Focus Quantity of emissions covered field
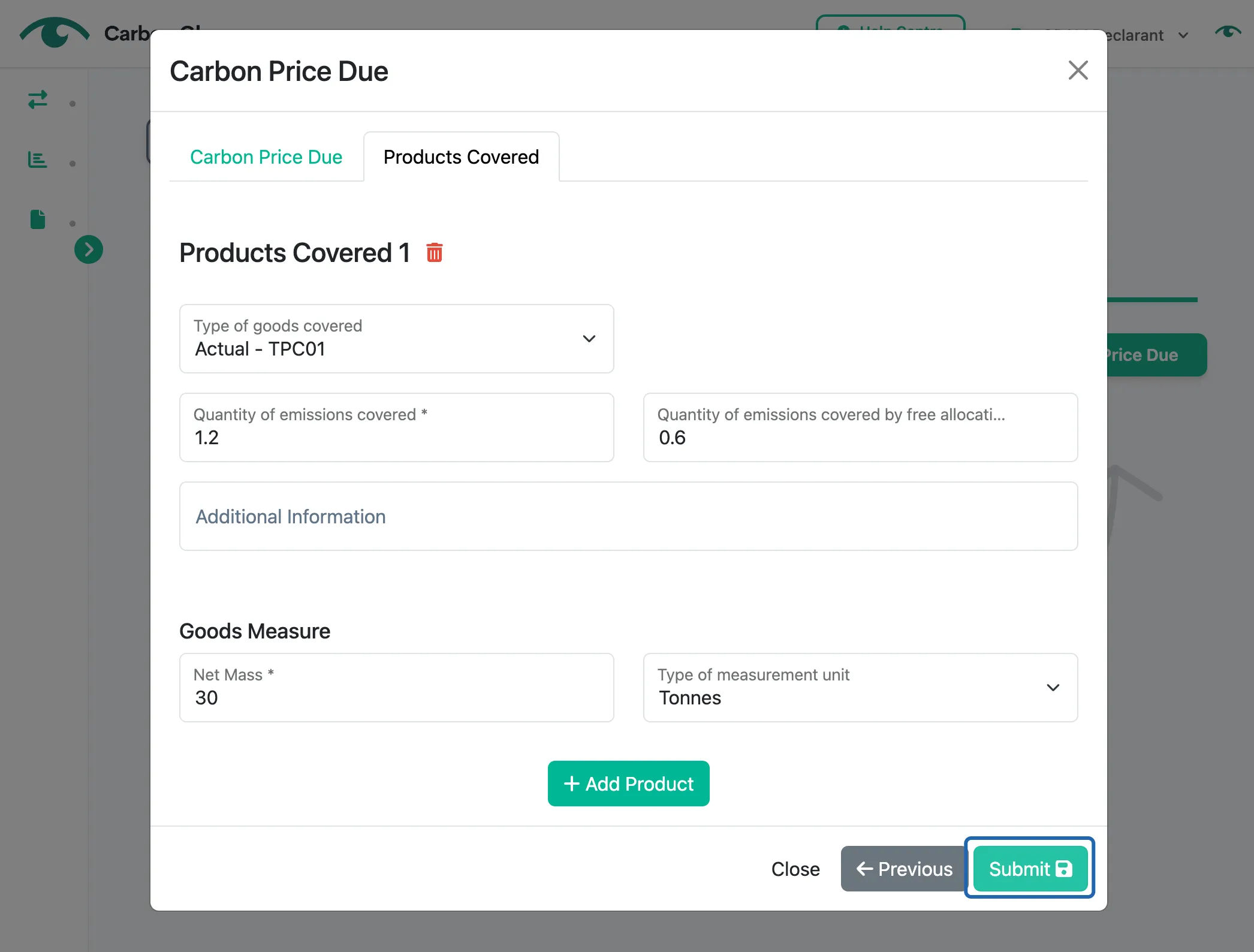This screenshot has width=1254, height=952. coord(397,427)
